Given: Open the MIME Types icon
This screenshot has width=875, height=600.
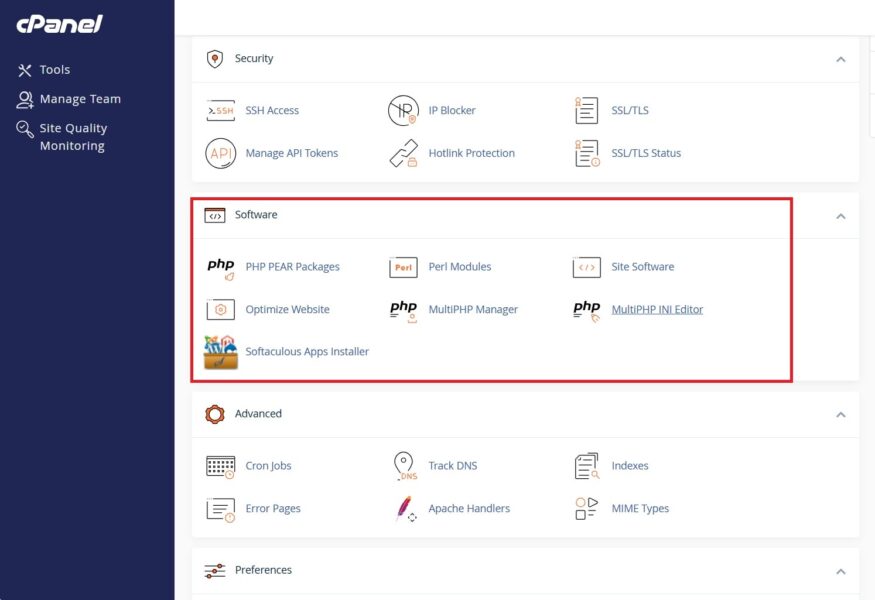Looking at the screenshot, I should pos(585,508).
